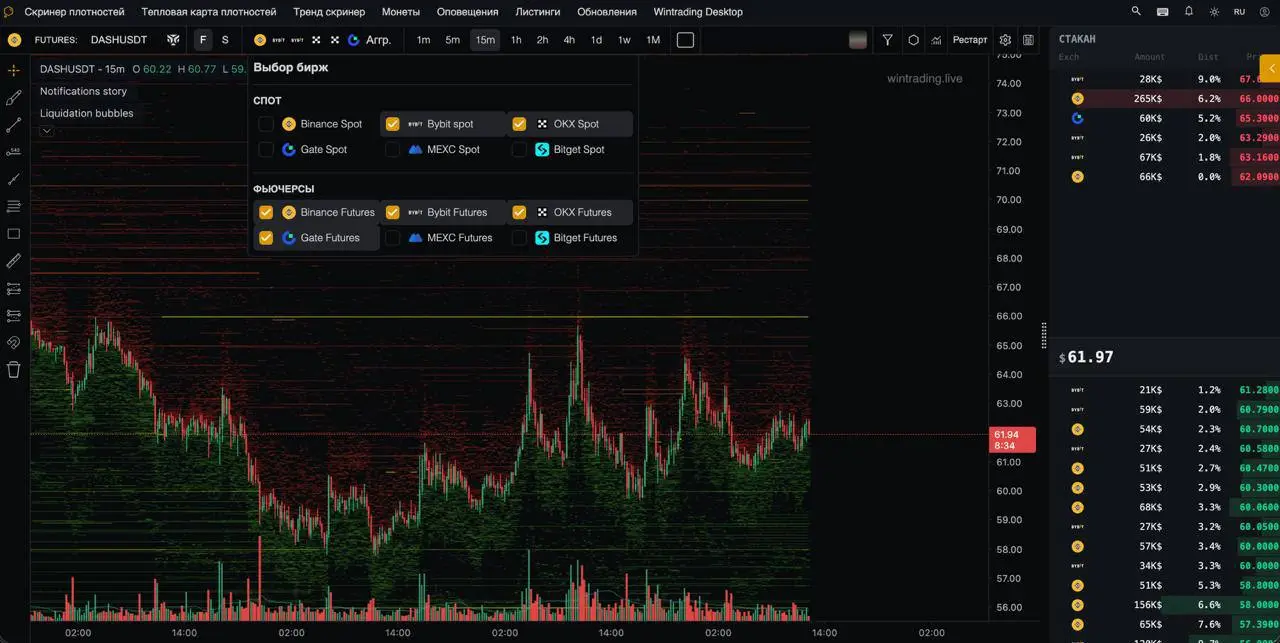Enable the Gate Spot checkbox
Viewport: 1280px width, 643px height.
click(266, 149)
